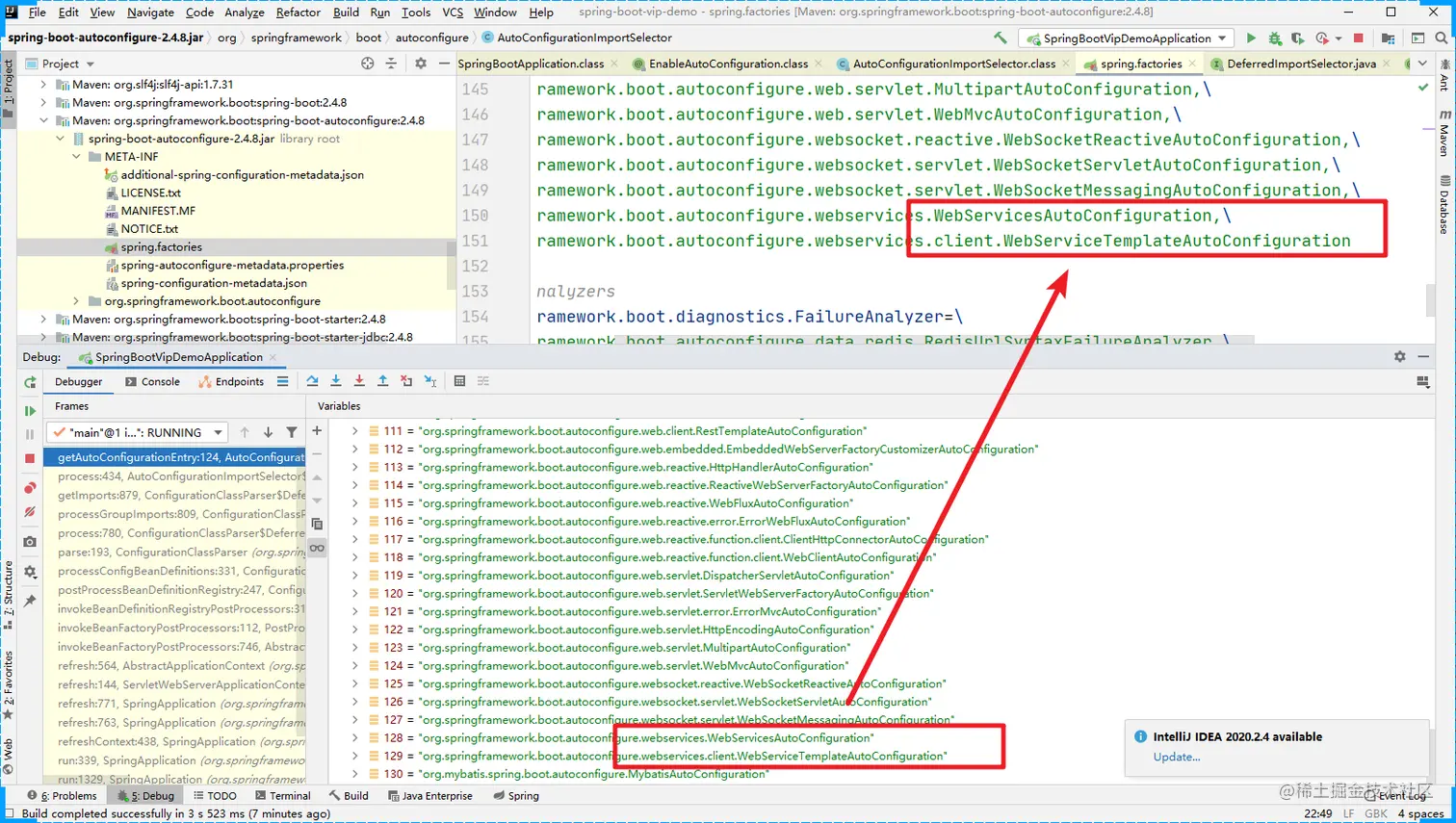
Task: Open the Terminal tool window
Action: 282,796
